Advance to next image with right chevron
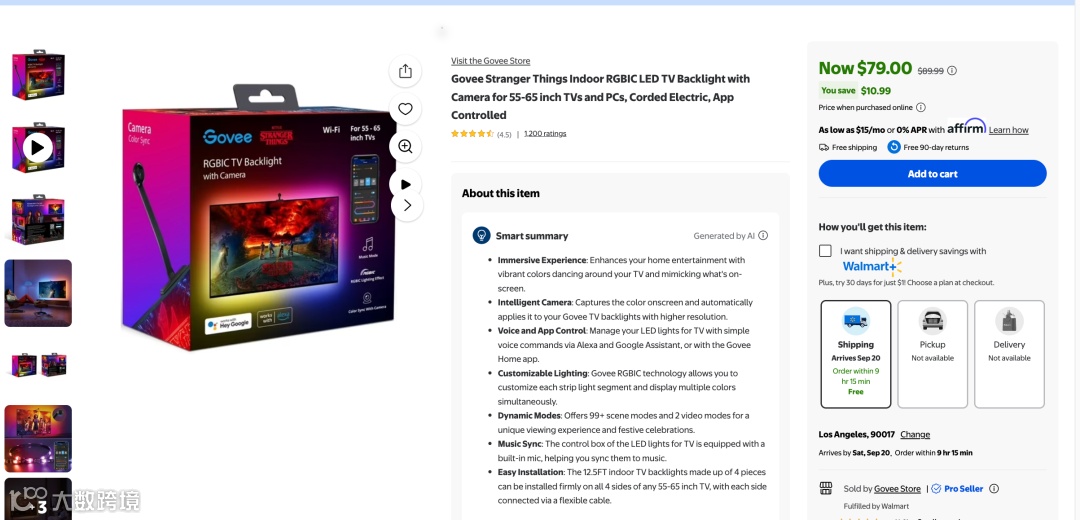 point(407,205)
